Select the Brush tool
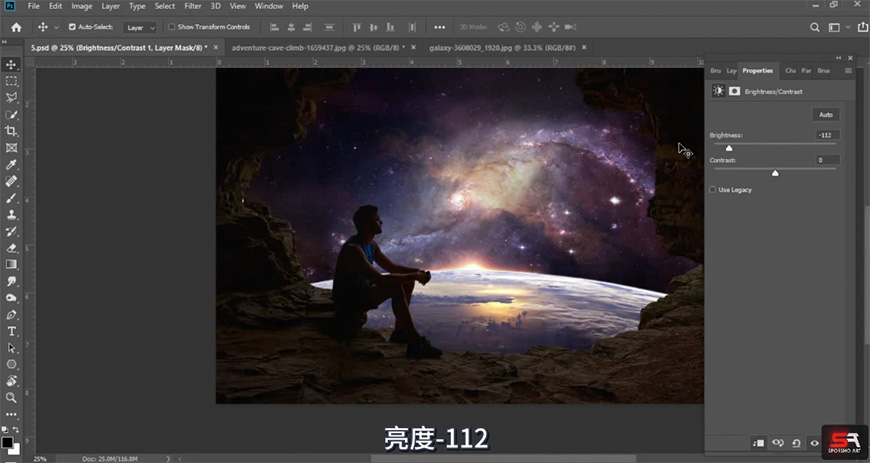This screenshot has height=463, width=870. [x=11, y=198]
